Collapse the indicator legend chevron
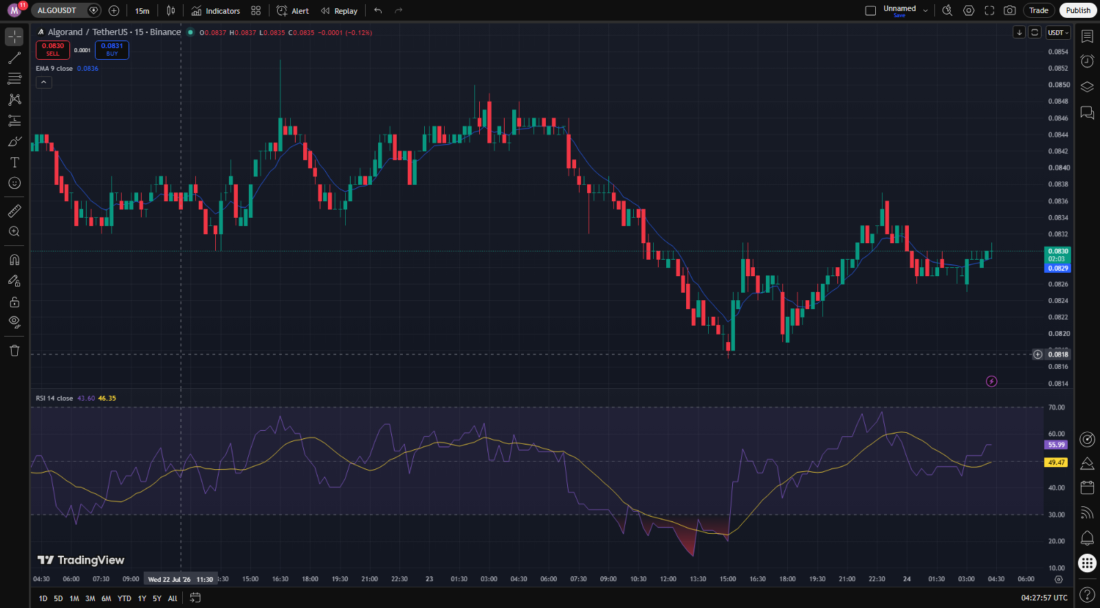Image resolution: width=1100 pixels, height=608 pixels. [43, 82]
